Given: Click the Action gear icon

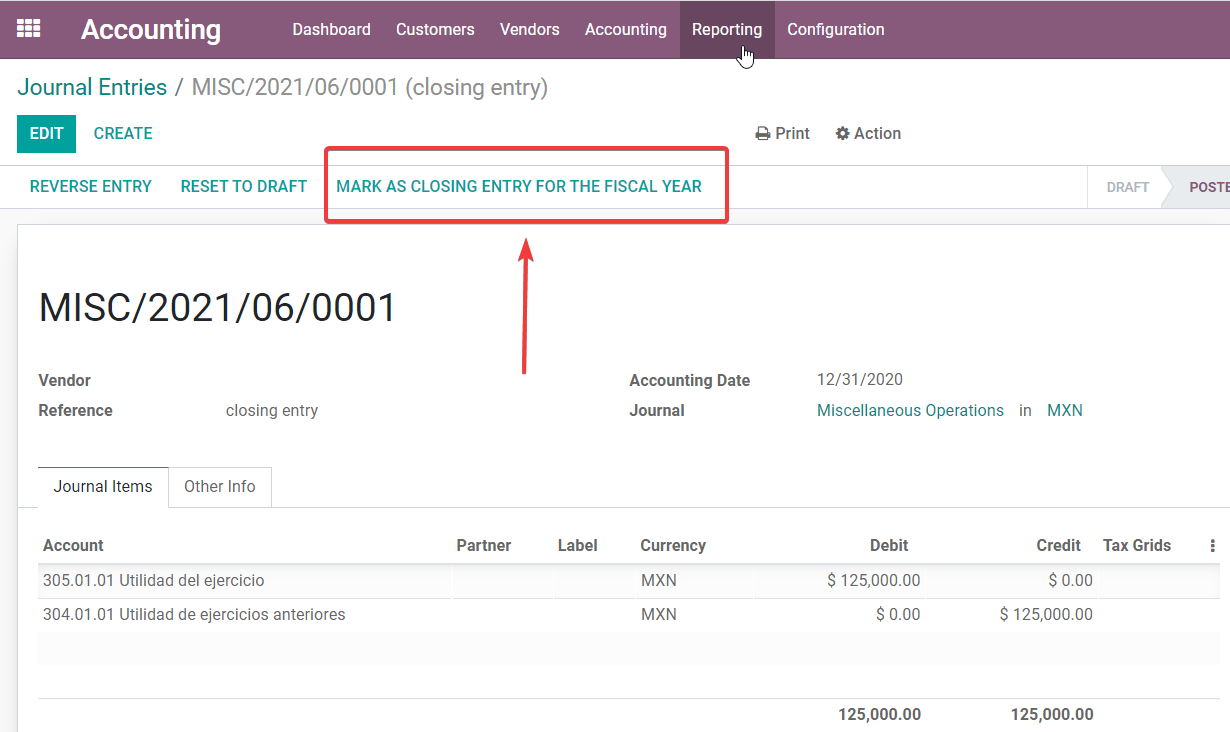Looking at the screenshot, I should [843, 134].
